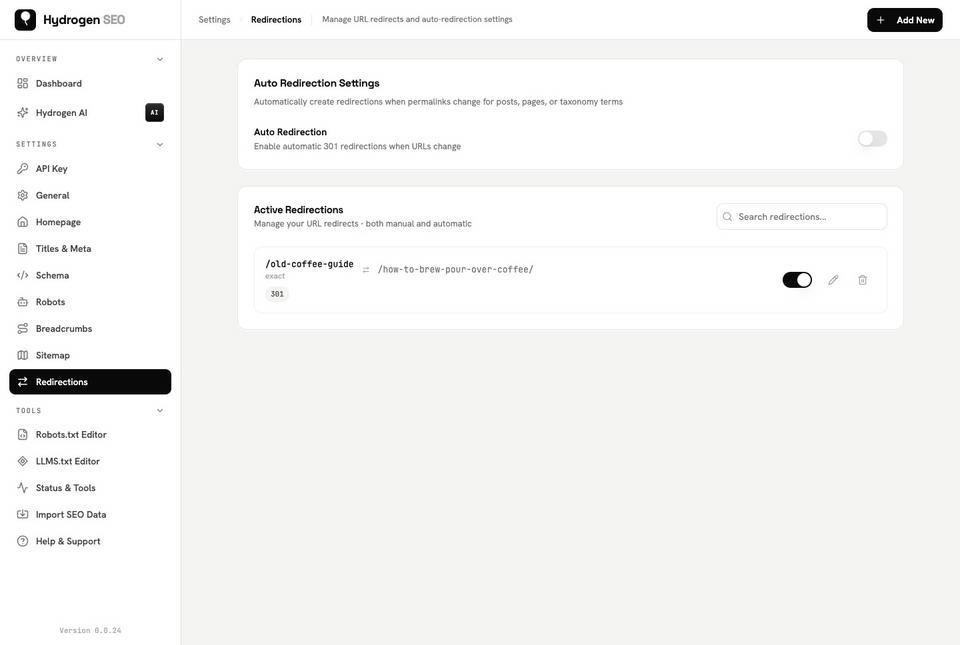
Task: Click the Dashboard grid icon
Action: pos(23,83)
